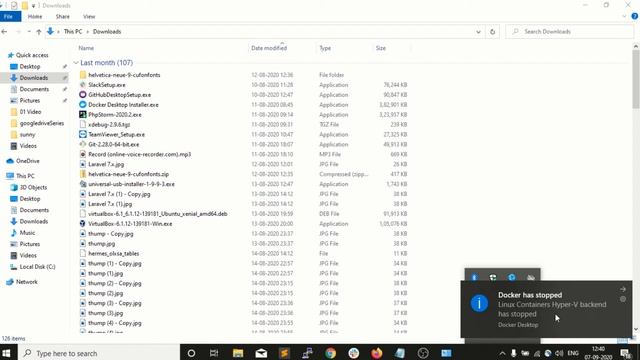Refresh the Downloads folder view
The width and height of the screenshot is (640, 360).
pos(492,31)
